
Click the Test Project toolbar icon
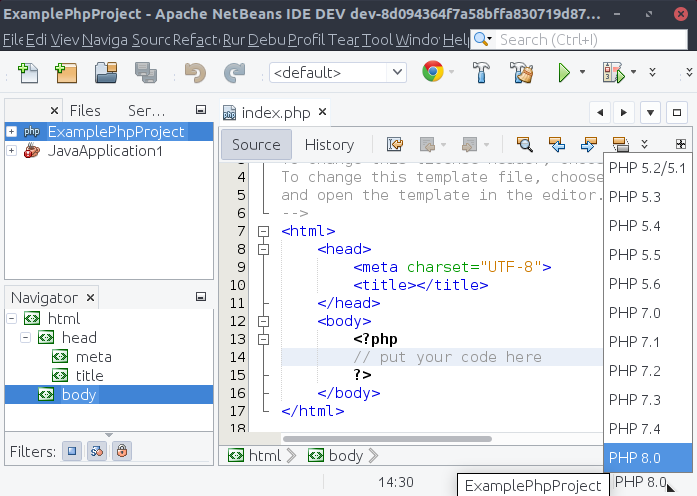coord(614,72)
